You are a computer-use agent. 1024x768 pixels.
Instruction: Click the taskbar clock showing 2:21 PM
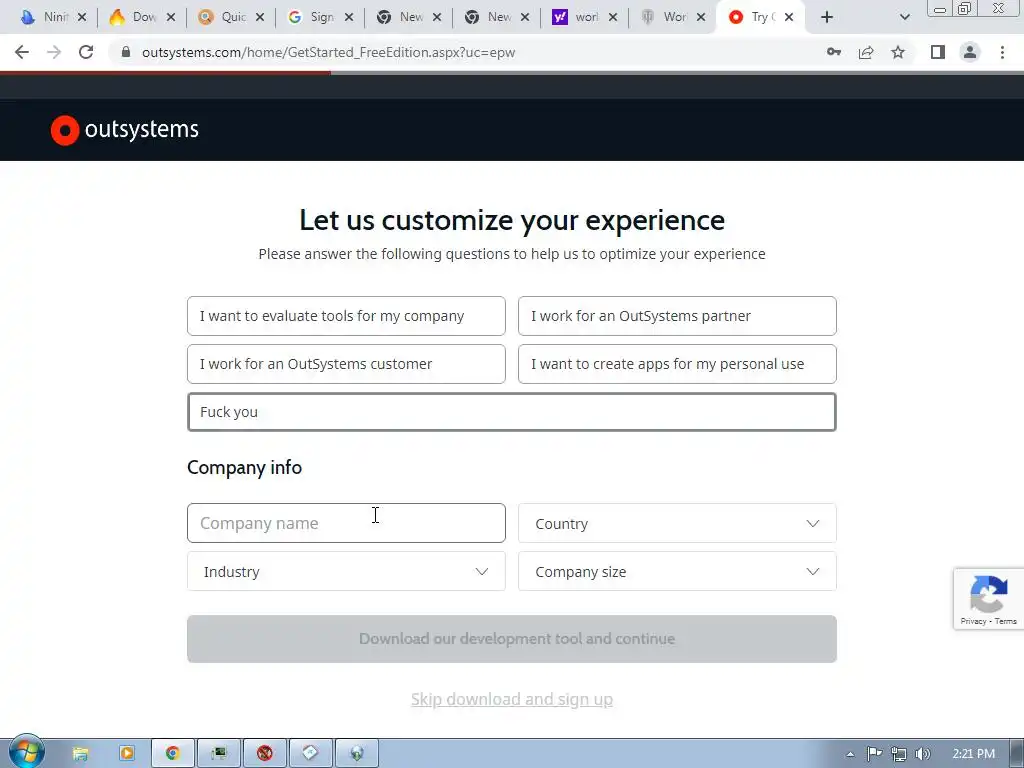pyautogui.click(x=973, y=754)
